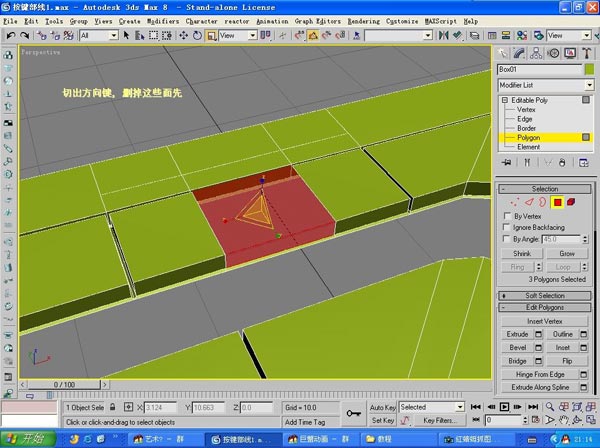This screenshot has width=600, height=448.
Task: Click Pin Stack icon below modifier stack
Action: [506, 163]
